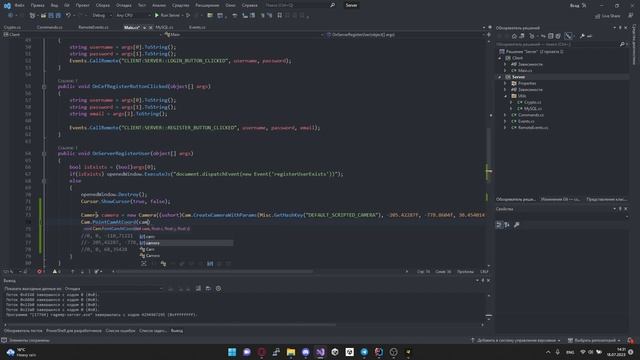Click Property Pages wrench in Properties panel
The width and height of the screenshot is (640, 360).
tap(517, 225)
